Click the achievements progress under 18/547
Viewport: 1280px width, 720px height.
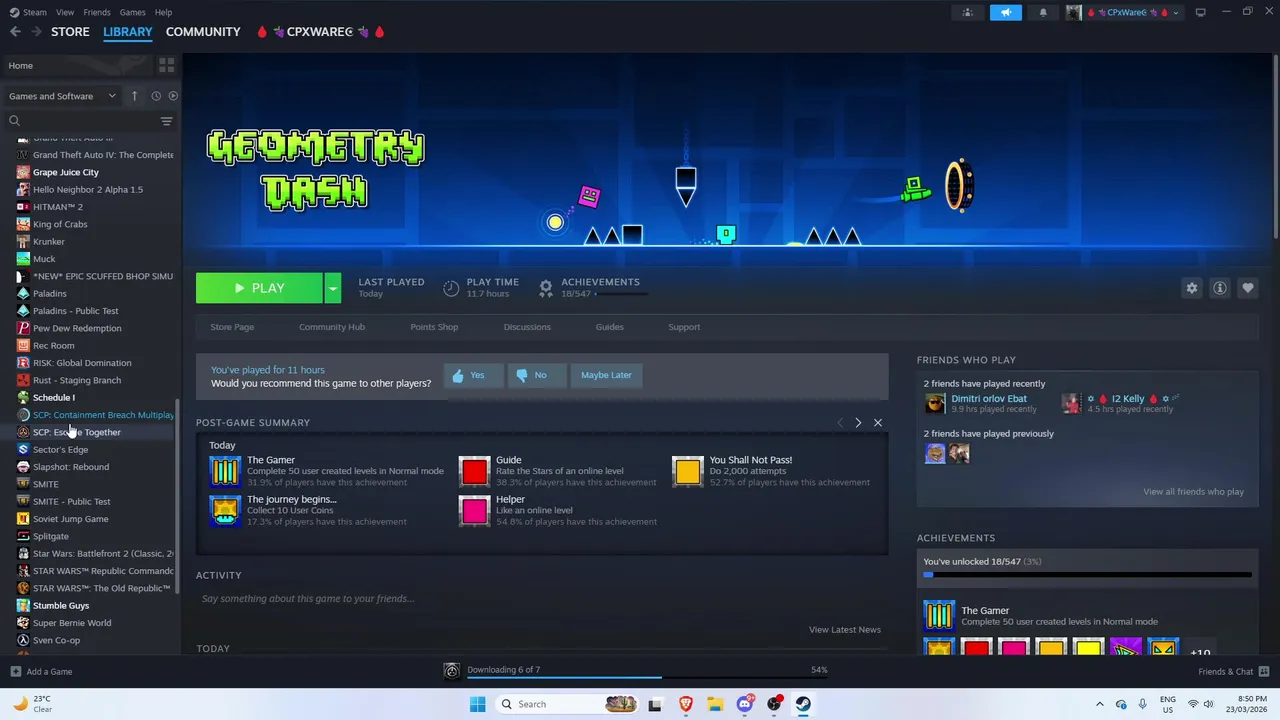pyautogui.click(x=620, y=294)
